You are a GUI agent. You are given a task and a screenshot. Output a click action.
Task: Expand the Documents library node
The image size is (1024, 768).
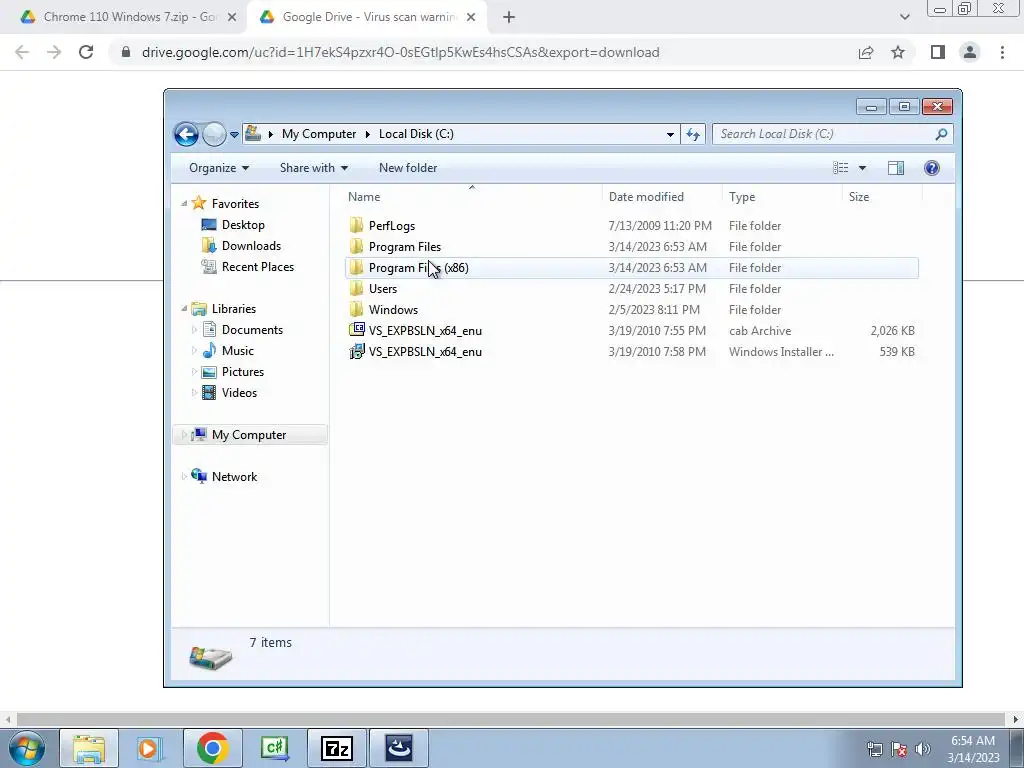tap(194, 330)
